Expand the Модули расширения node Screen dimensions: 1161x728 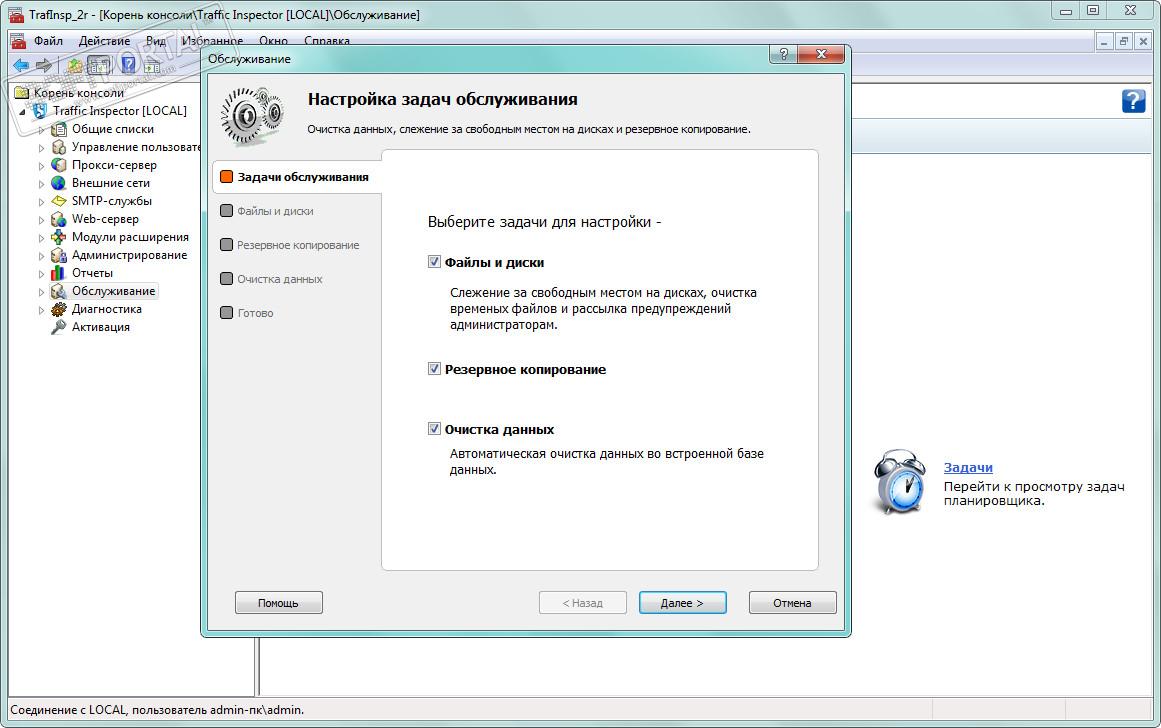[41, 238]
